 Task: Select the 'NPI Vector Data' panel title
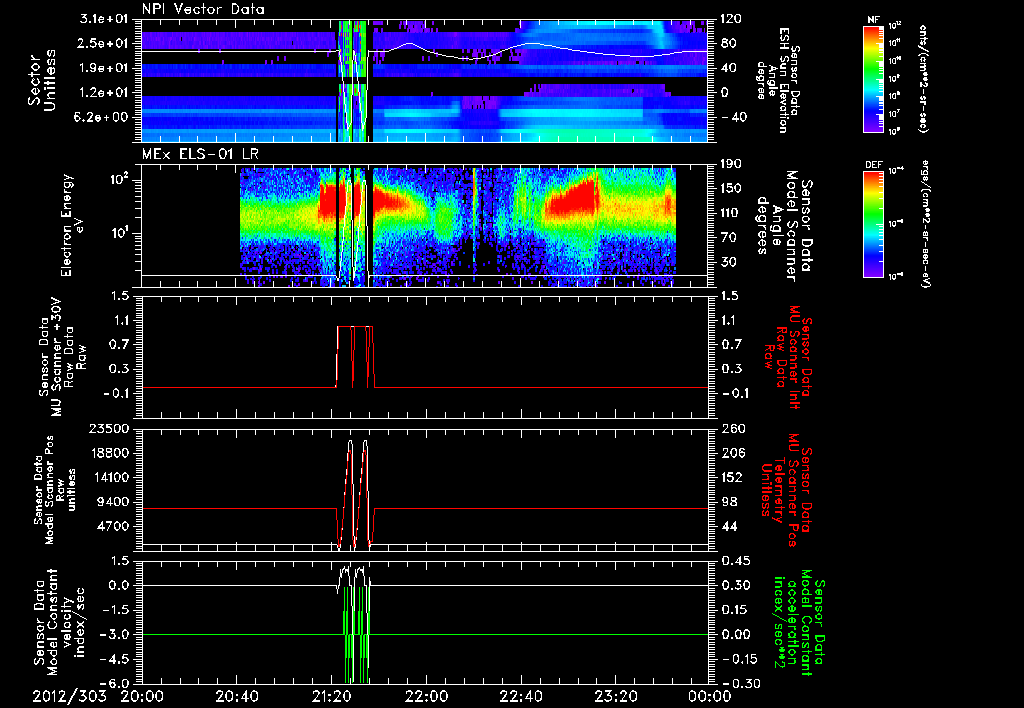[203, 9]
